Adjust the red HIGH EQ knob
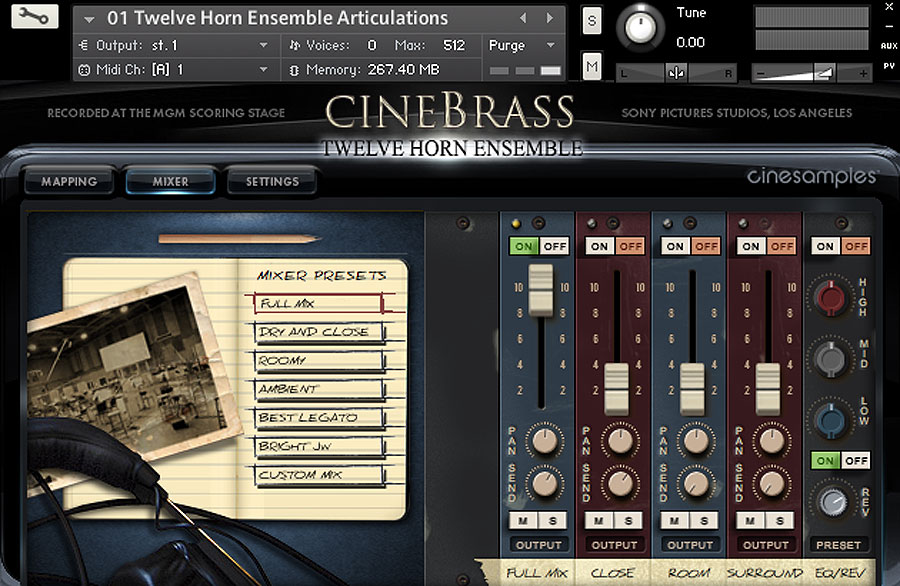This screenshot has height=586, width=900. coord(830,297)
